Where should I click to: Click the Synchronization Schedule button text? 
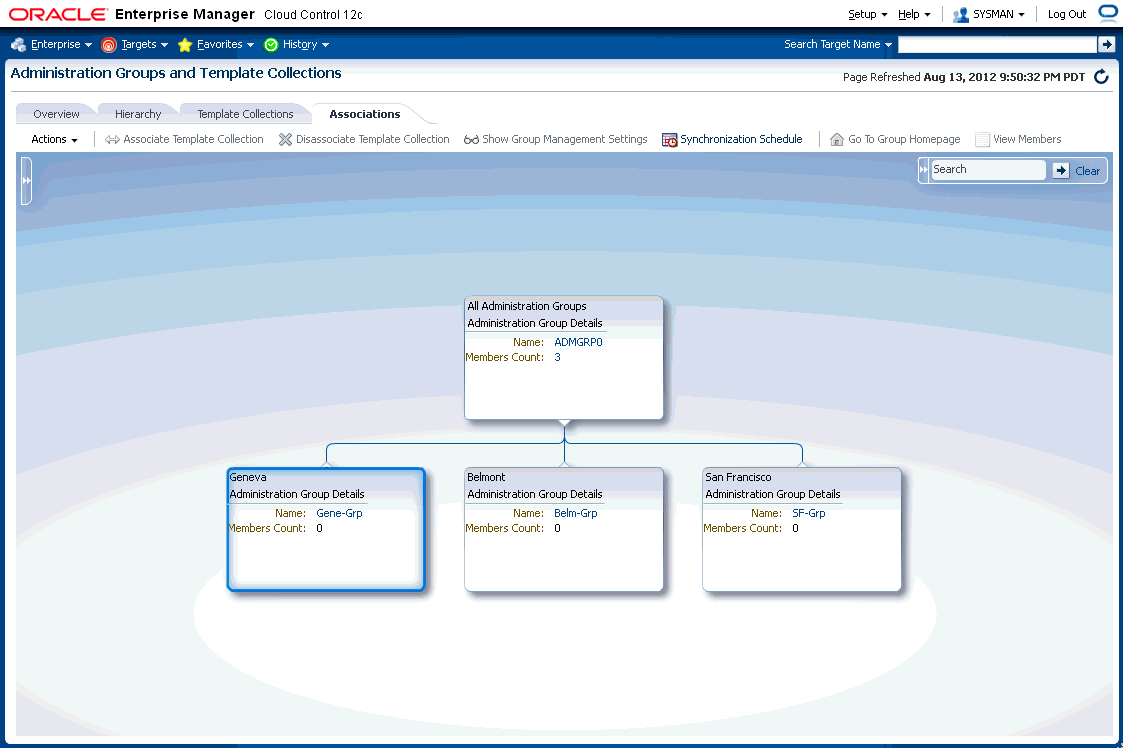pos(741,139)
